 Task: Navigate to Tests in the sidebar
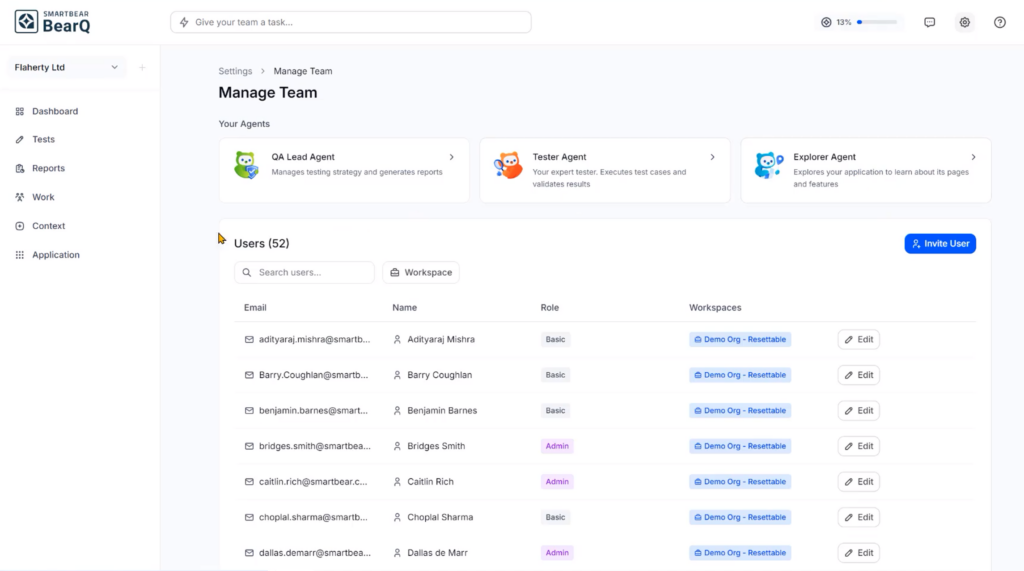tap(43, 140)
